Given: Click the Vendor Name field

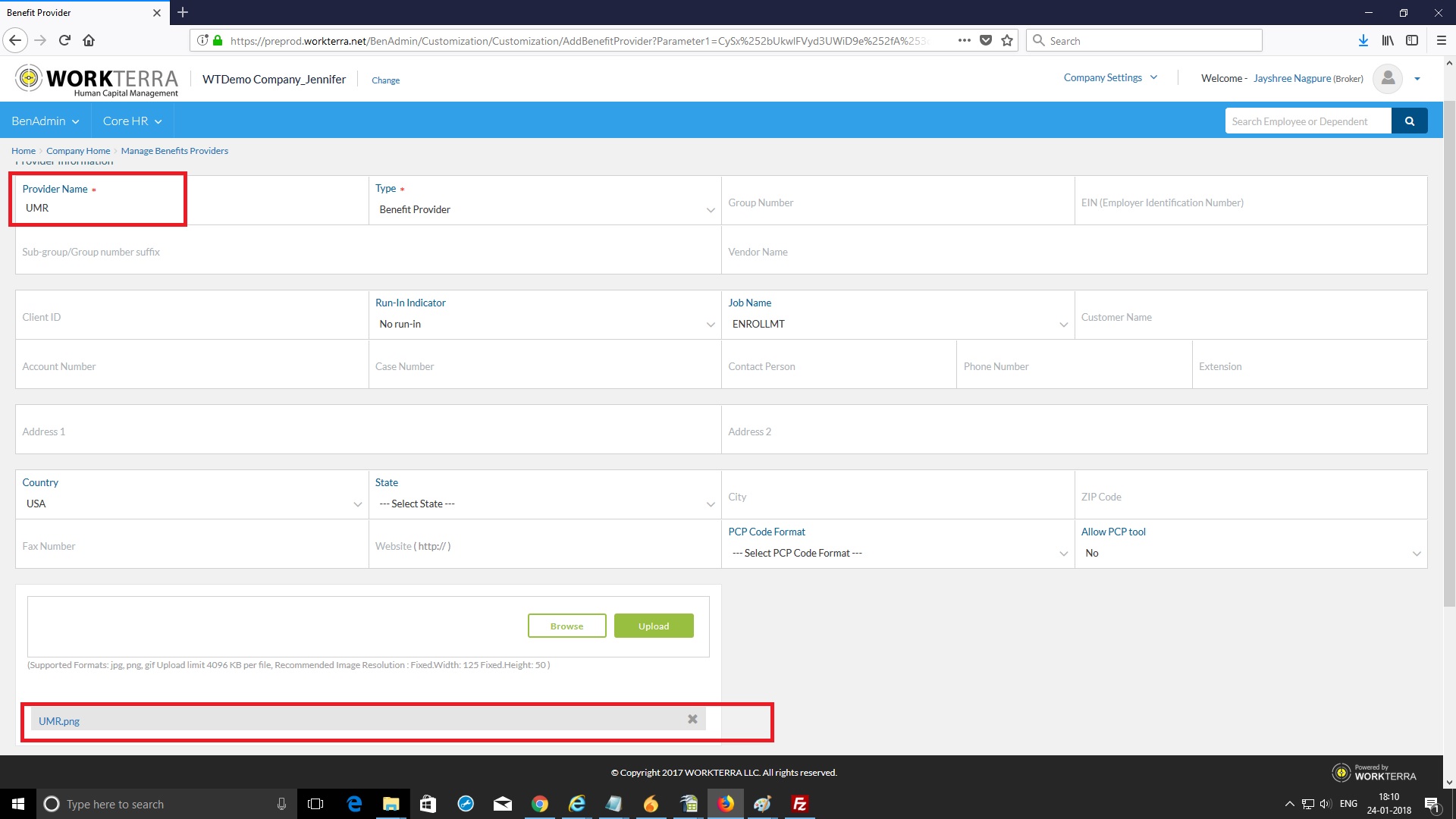Looking at the screenshot, I should 1074,250.
